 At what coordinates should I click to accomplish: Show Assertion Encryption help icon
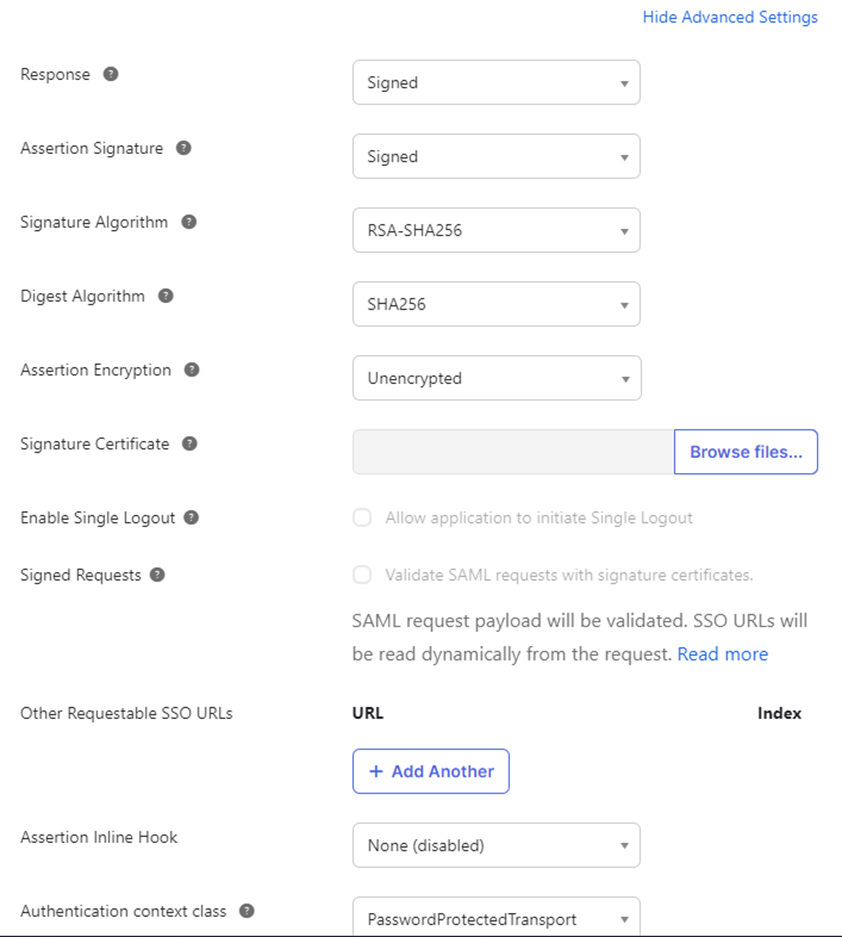click(x=191, y=370)
